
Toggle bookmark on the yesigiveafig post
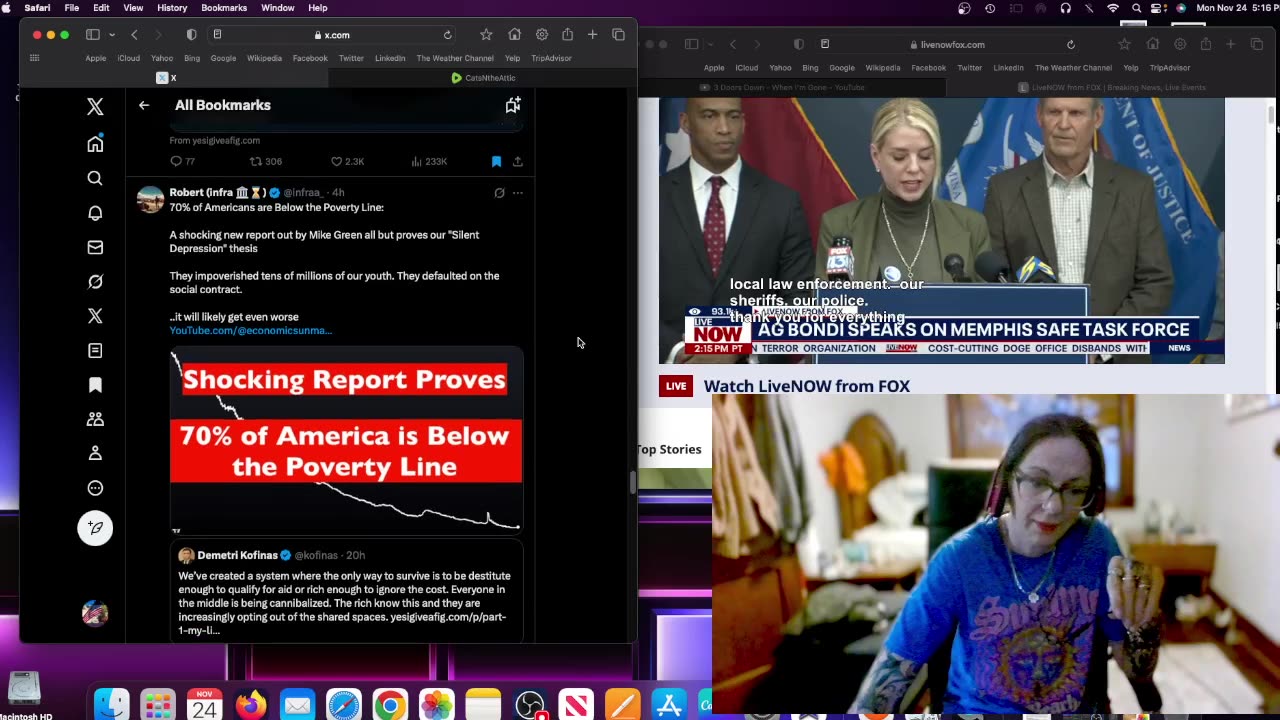(x=496, y=161)
